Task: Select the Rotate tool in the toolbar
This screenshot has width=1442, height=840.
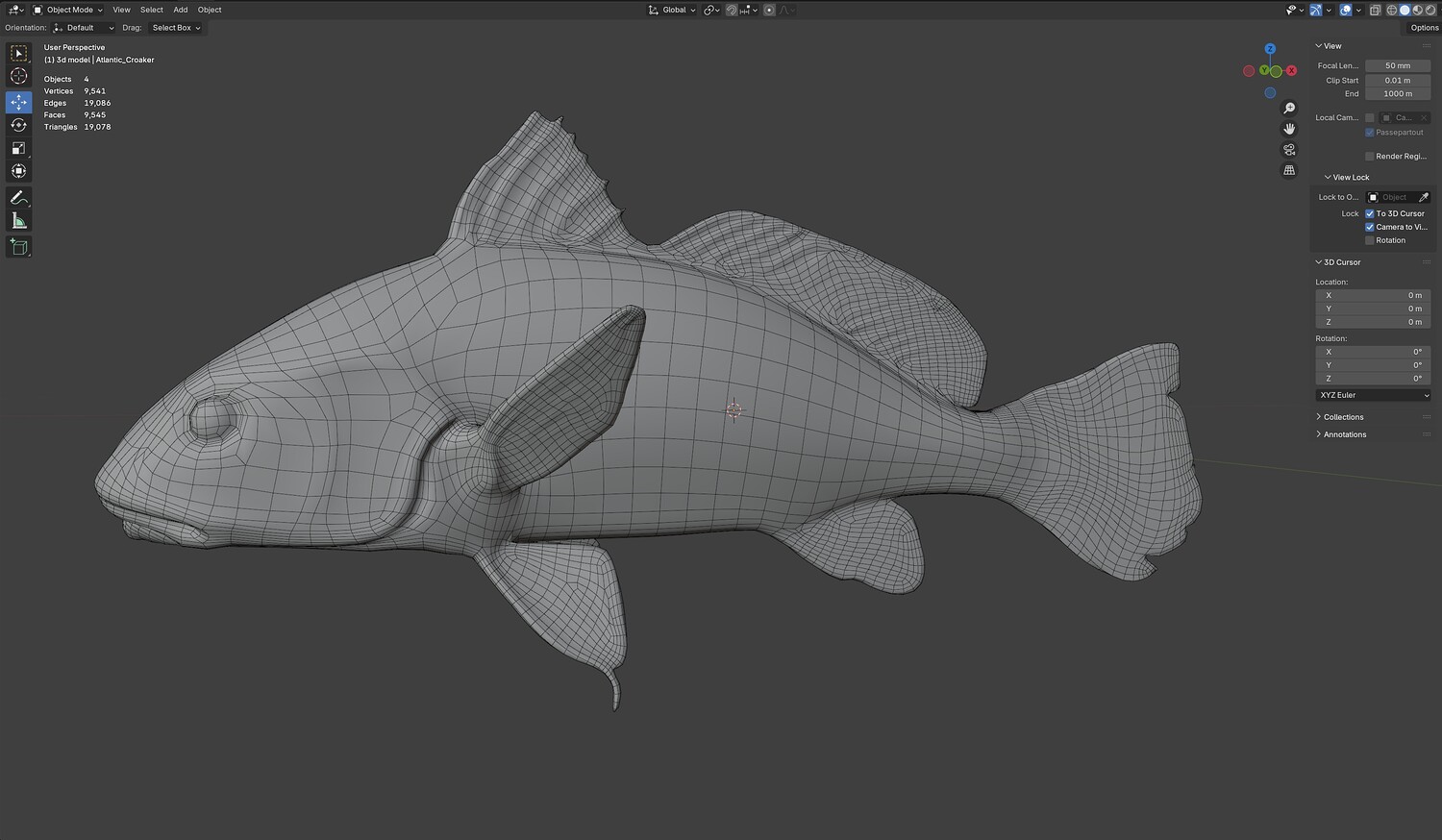Action: [18, 125]
